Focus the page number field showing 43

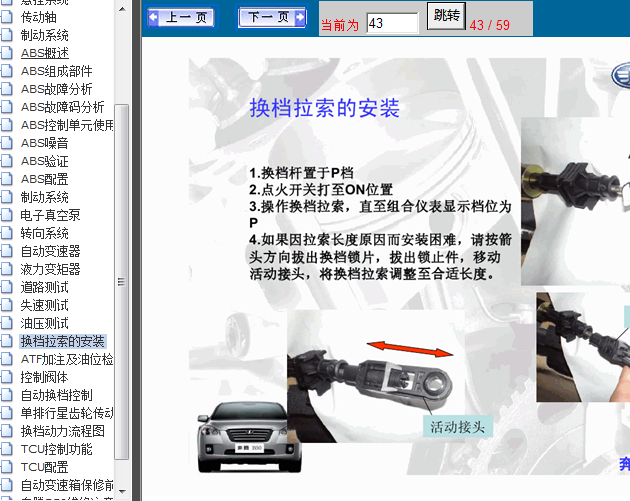click(392, 23)
